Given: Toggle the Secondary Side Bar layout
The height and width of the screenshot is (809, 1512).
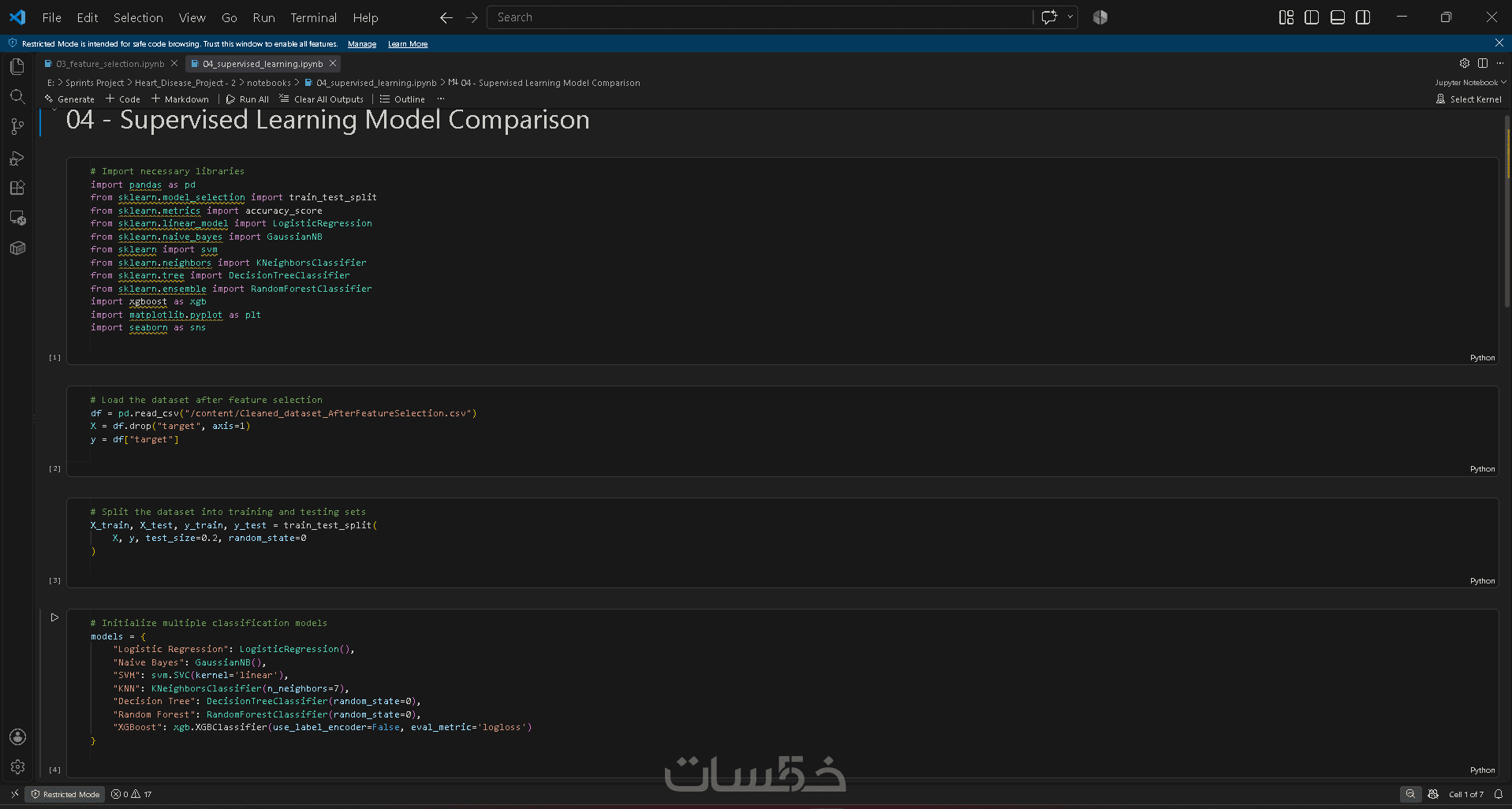Looking at the screenshot, I should tap(1363, 17).
